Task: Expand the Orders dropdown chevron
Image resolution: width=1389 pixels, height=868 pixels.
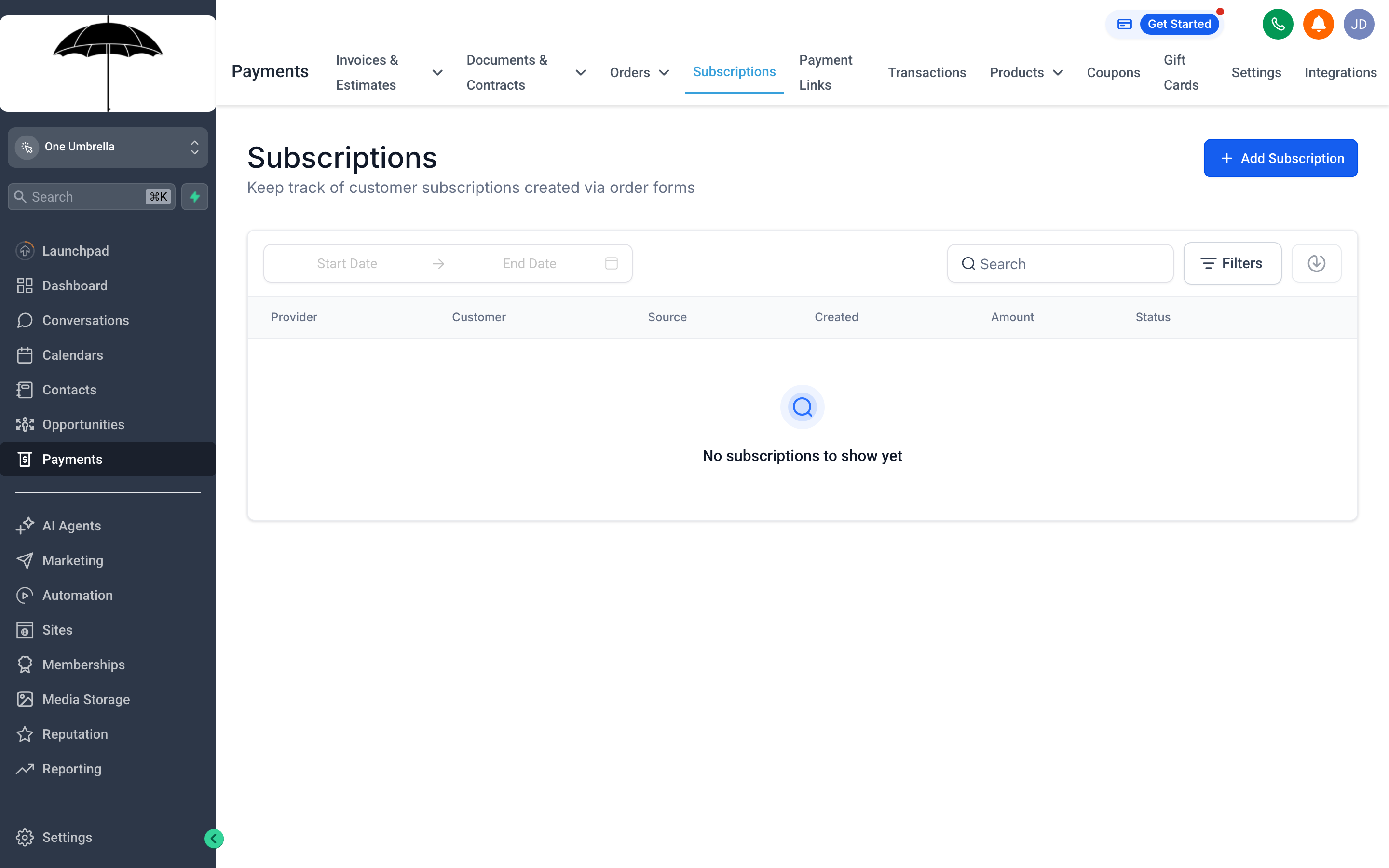Action: (x=664, y=72)
